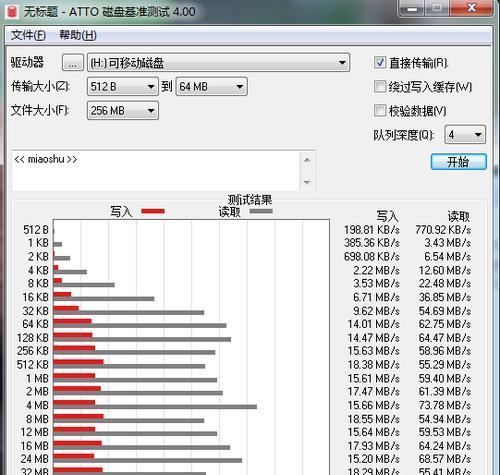
Task: Expand the 64 MB maximum transfer size dropdown
Action: [211, 87]
